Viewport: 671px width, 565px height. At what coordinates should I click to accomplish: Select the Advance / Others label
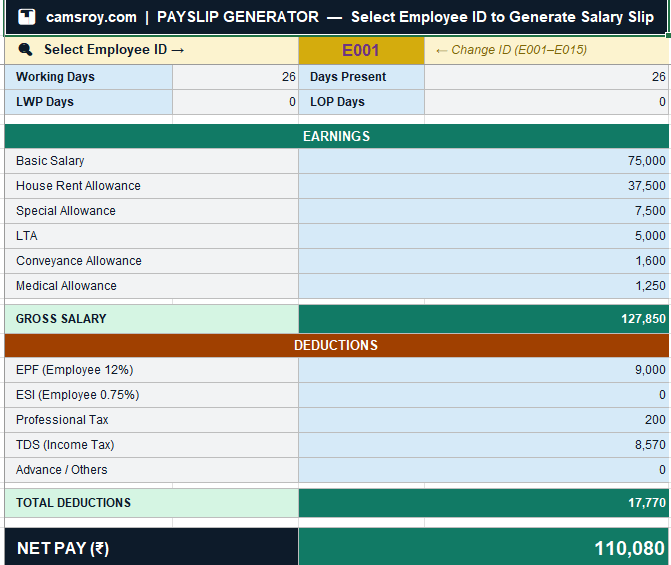pos(151,470)
